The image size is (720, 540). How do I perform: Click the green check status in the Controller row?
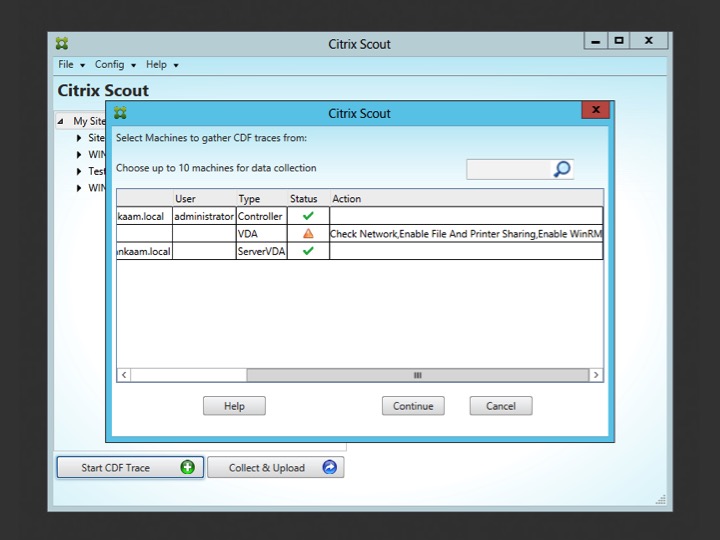click(308, 215)
